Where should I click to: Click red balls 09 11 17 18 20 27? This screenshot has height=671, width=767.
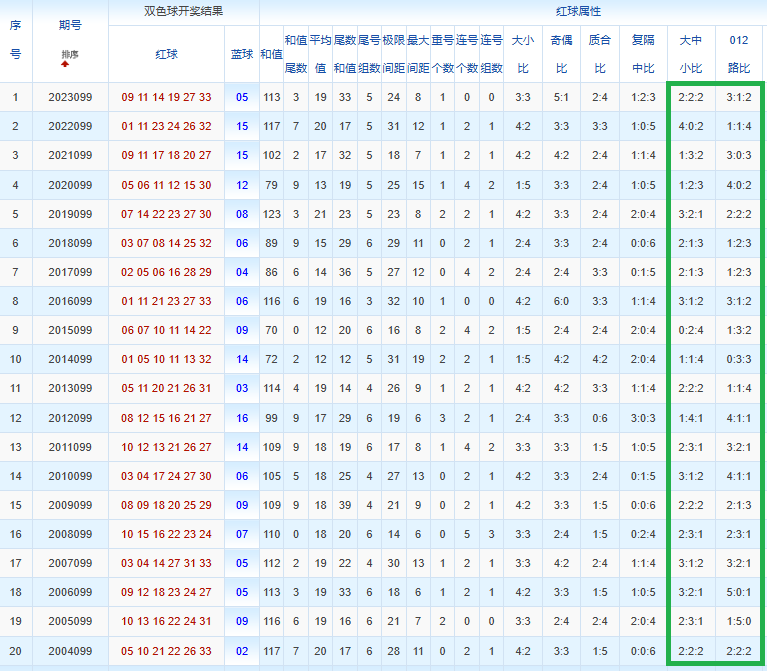click(166, 156)
